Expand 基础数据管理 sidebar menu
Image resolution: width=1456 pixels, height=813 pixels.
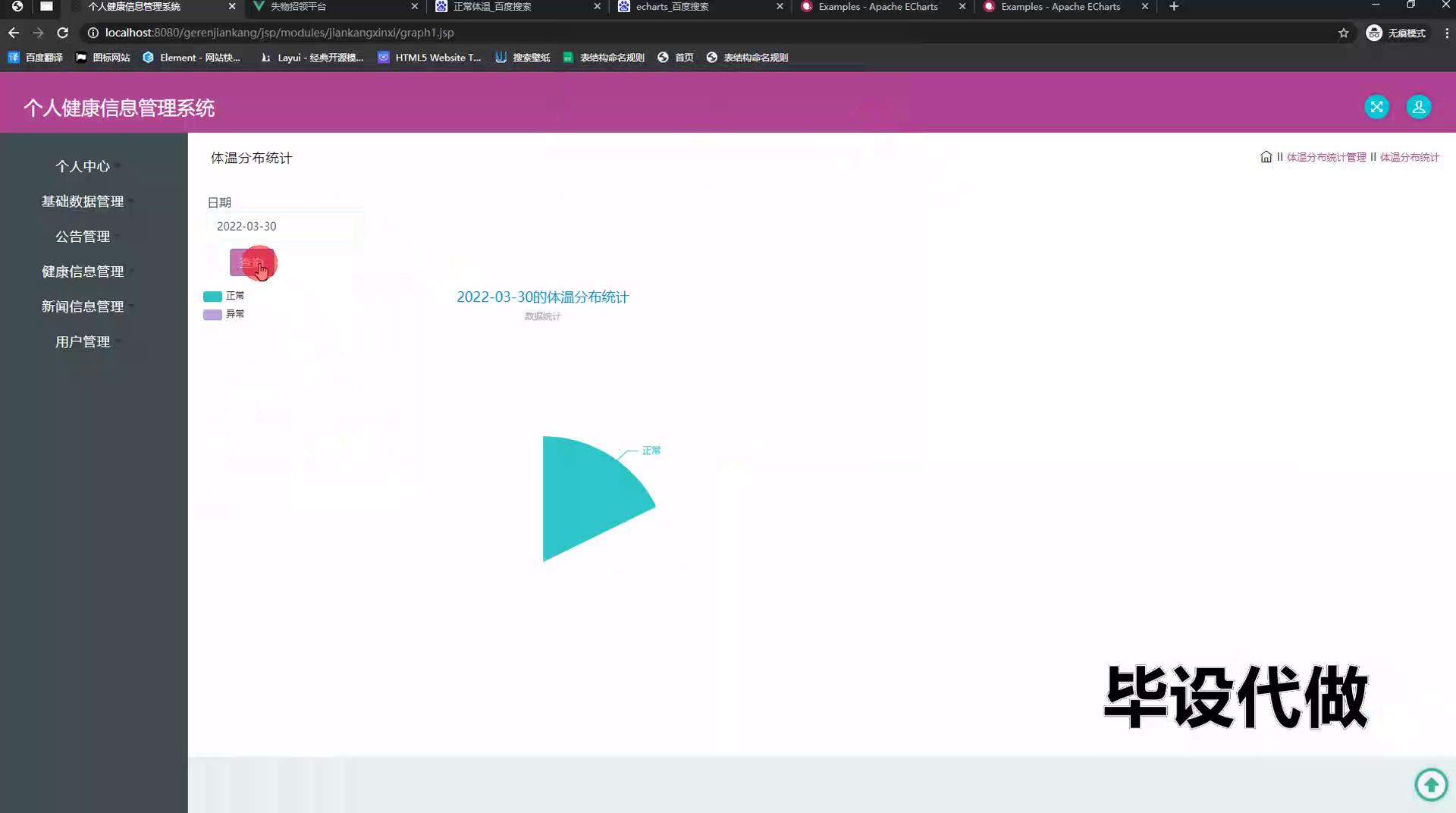[83, 201]
